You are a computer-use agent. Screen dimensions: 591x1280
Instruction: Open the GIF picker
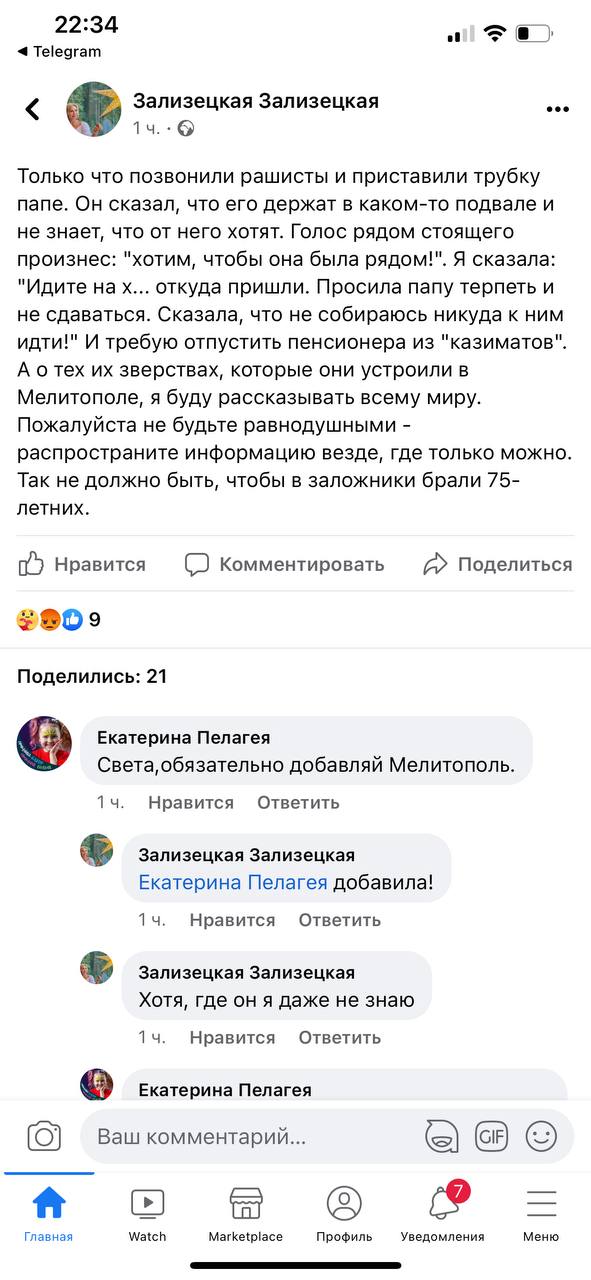click(x=491, y=1136)
